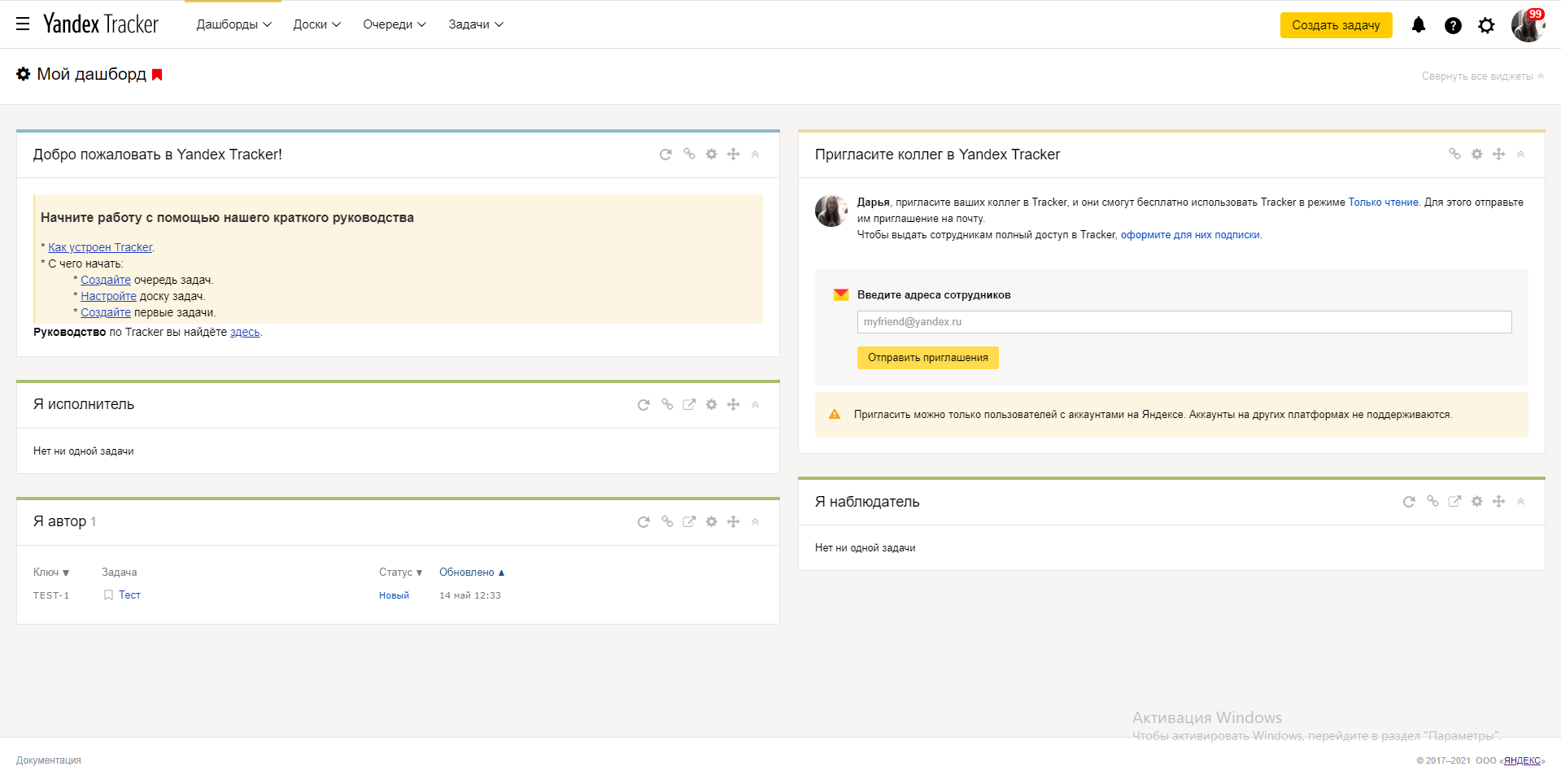Open the hamburger navigation menu

click(23, 24)
